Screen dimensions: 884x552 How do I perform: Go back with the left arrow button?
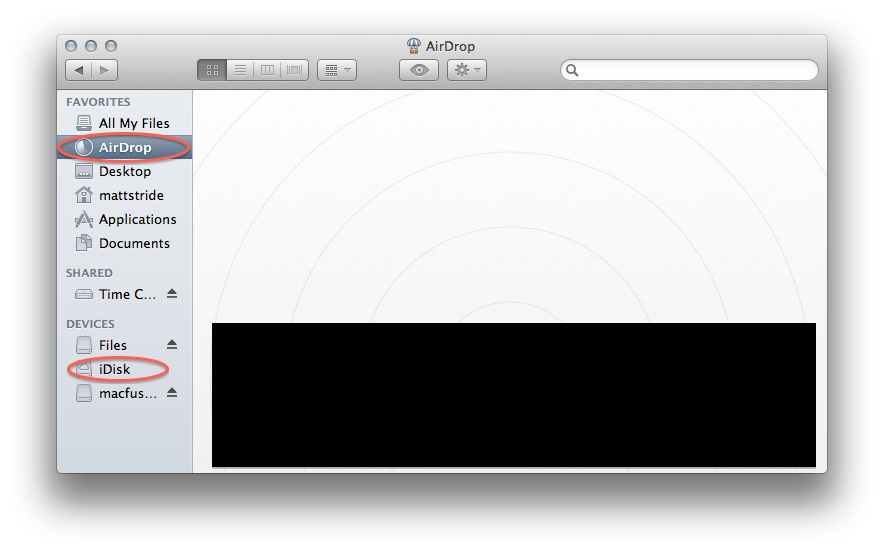(78, 70)
